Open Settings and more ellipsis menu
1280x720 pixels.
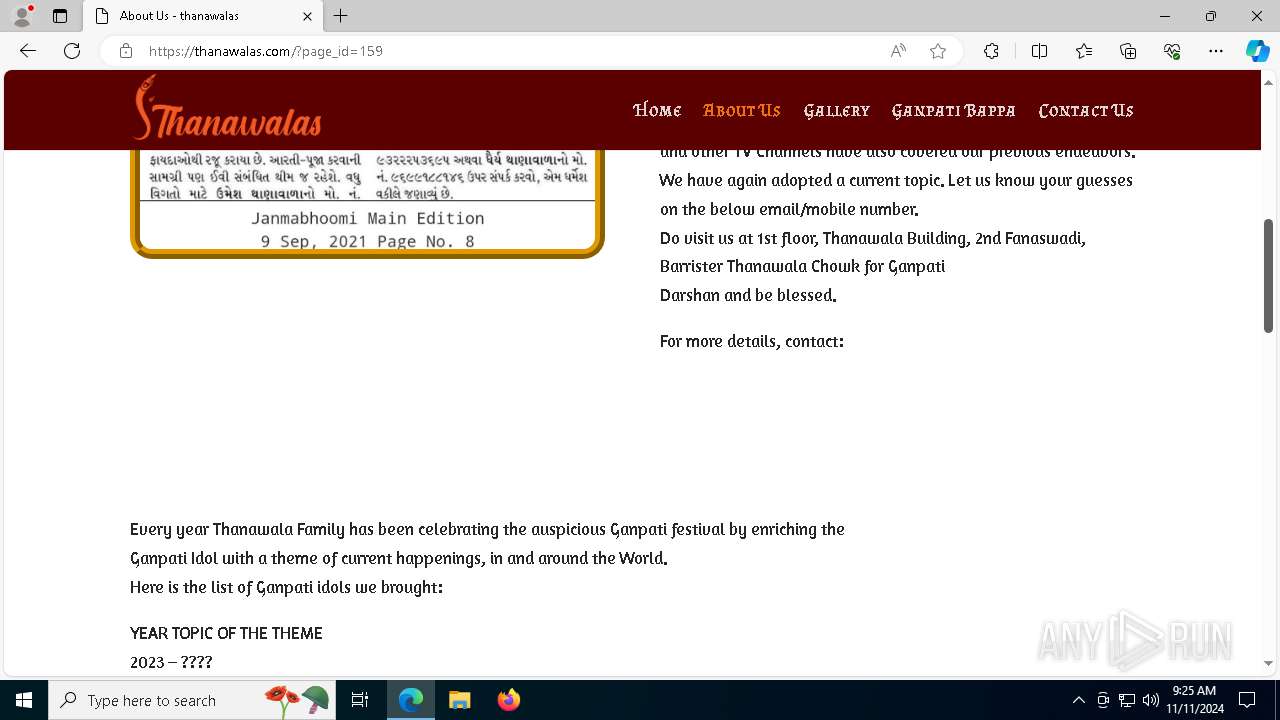point(1216,51)
